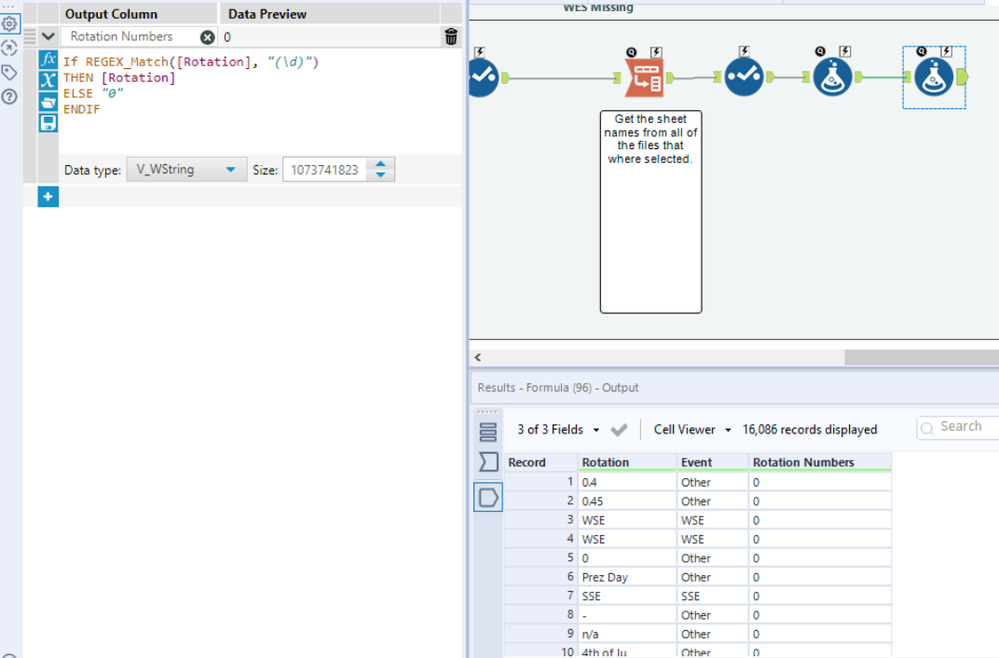Select Event cell Other in record 1
999x658 pixels.
click(713, 482)
